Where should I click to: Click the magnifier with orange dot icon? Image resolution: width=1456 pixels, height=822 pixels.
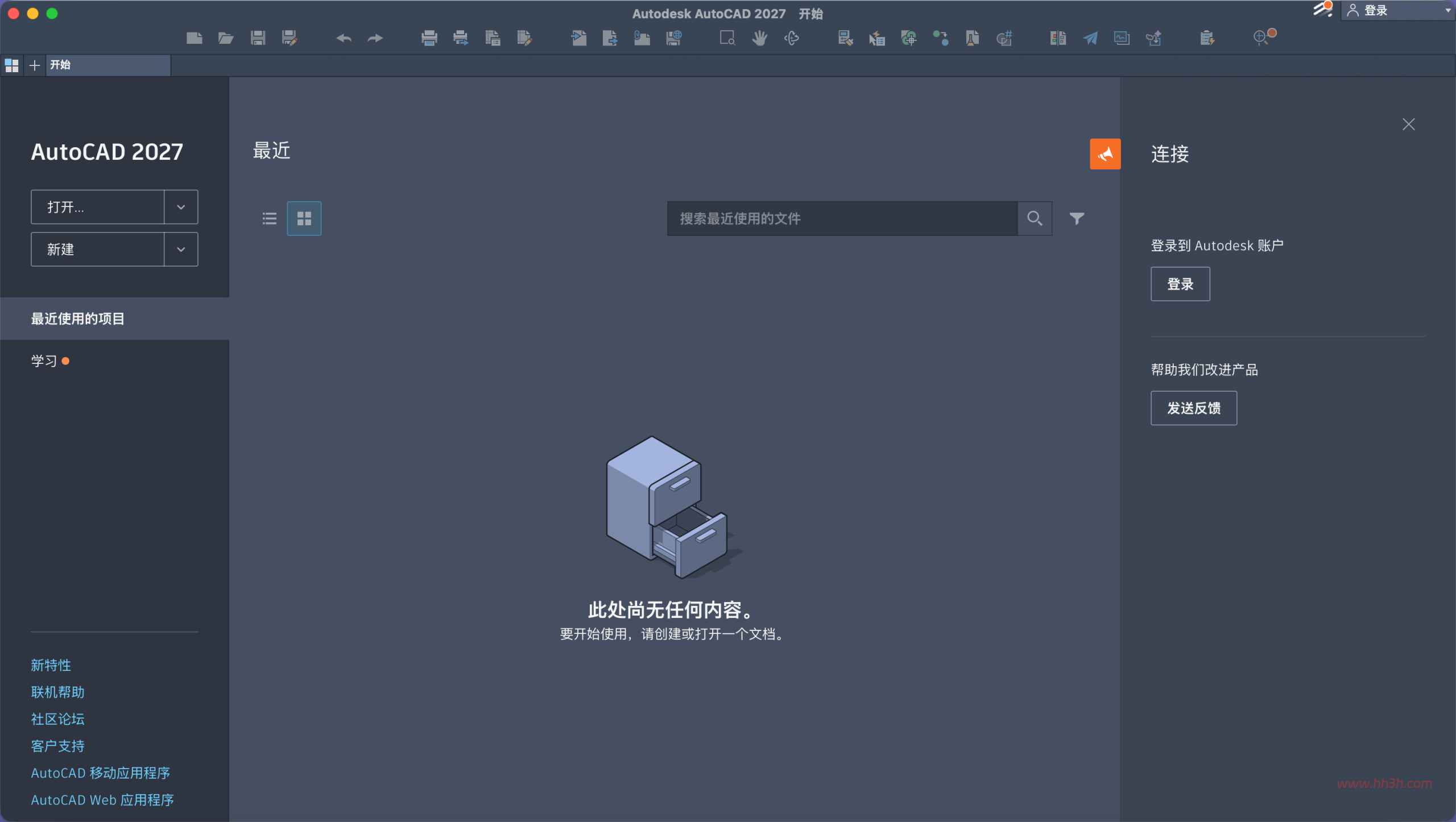[1264, 37]
